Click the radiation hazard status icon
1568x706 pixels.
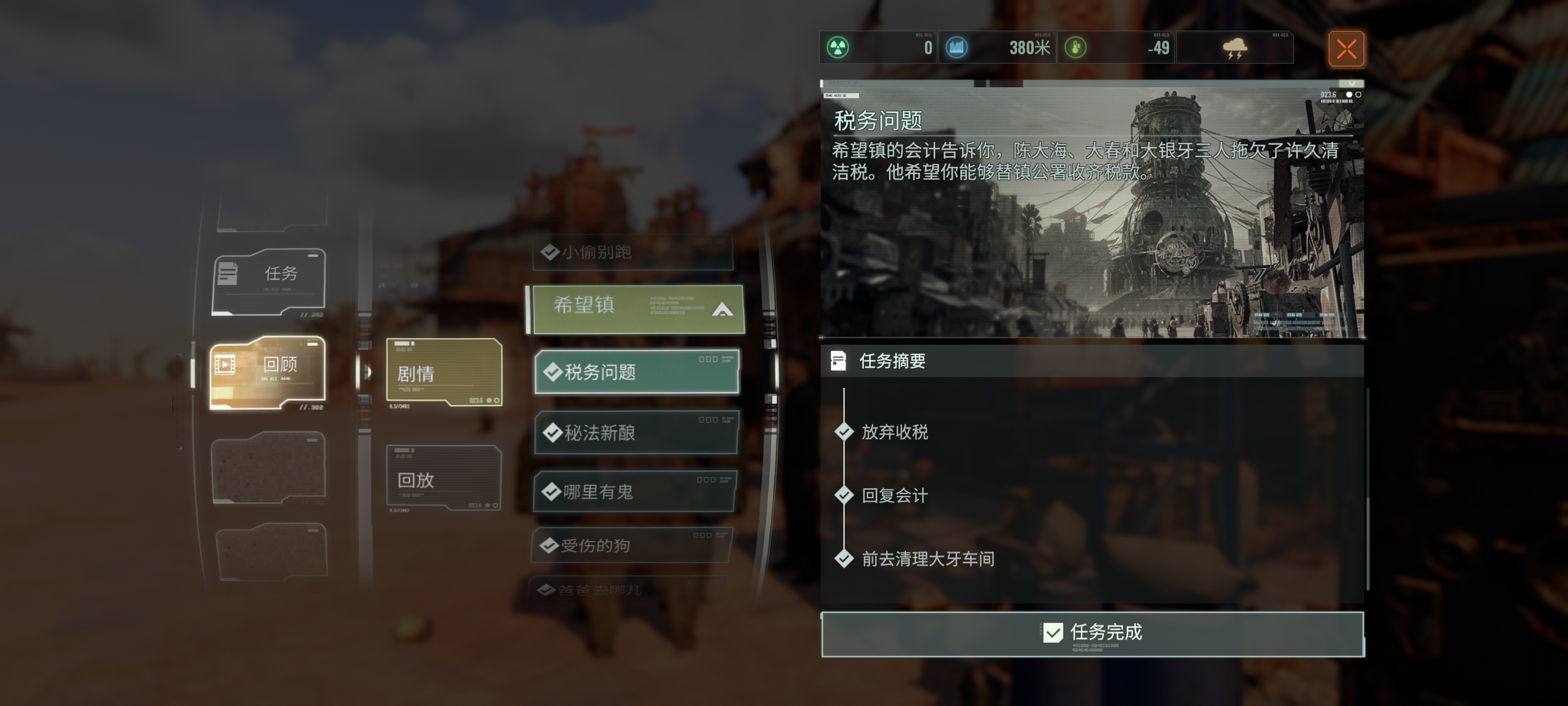click(x=838, y=48)
